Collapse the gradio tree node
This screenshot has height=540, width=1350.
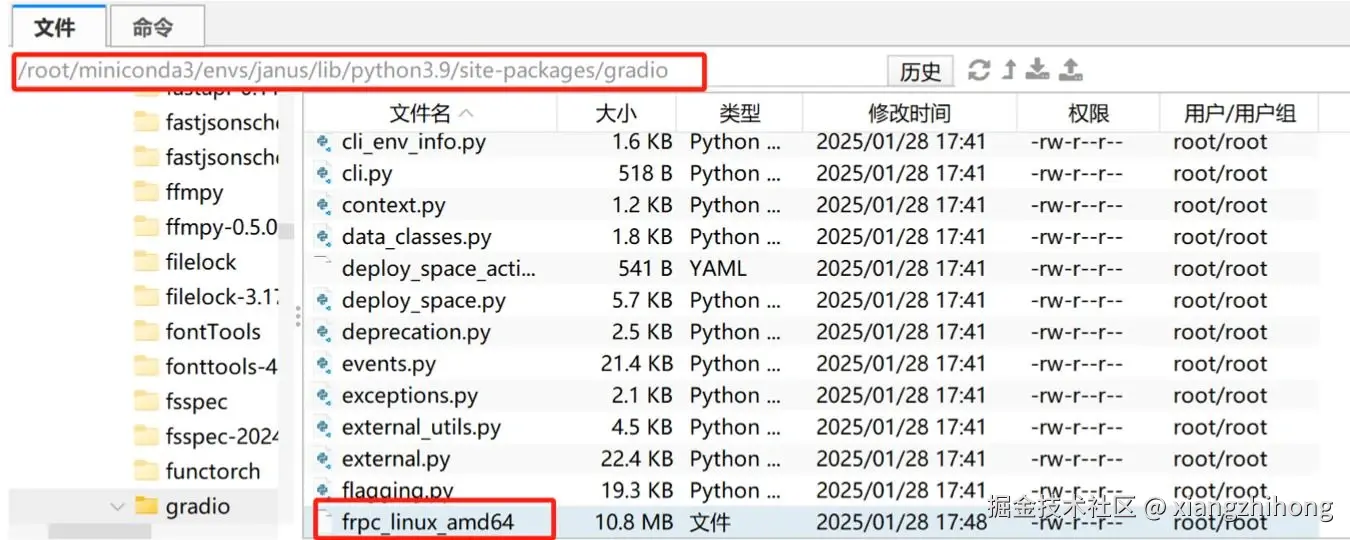(118, 507)
